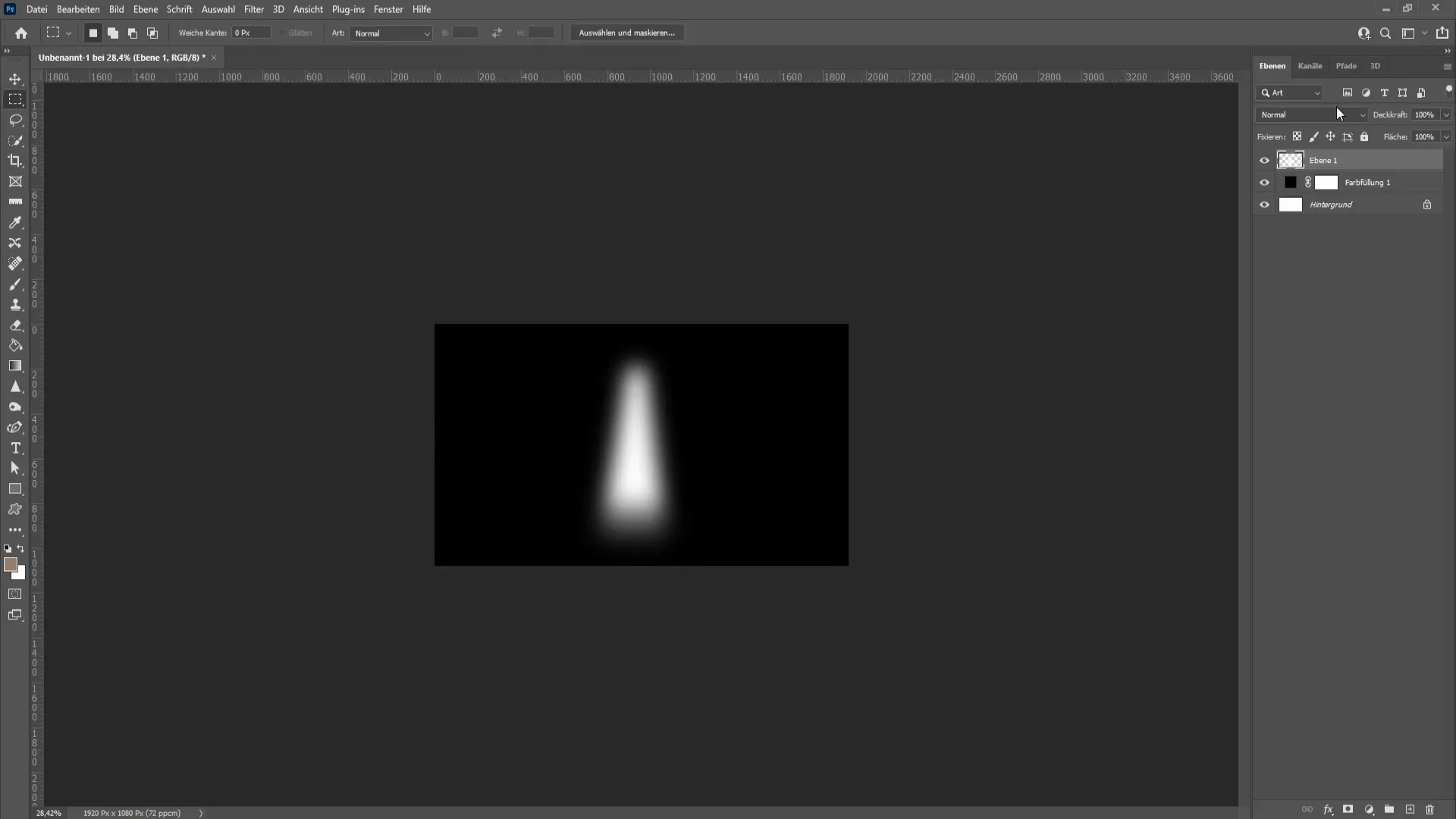Click on Ebene 1 thumbnail
This screenshot has width=1456, height=819.
tap(1291, 160)
